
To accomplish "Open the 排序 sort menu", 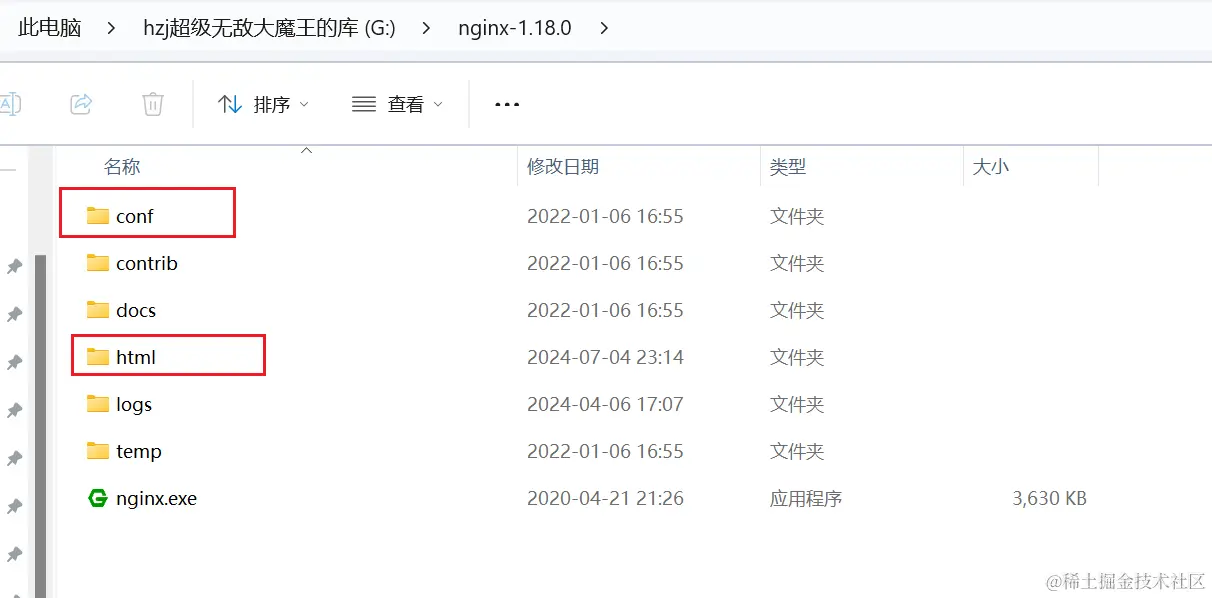I will pos(264,104).
